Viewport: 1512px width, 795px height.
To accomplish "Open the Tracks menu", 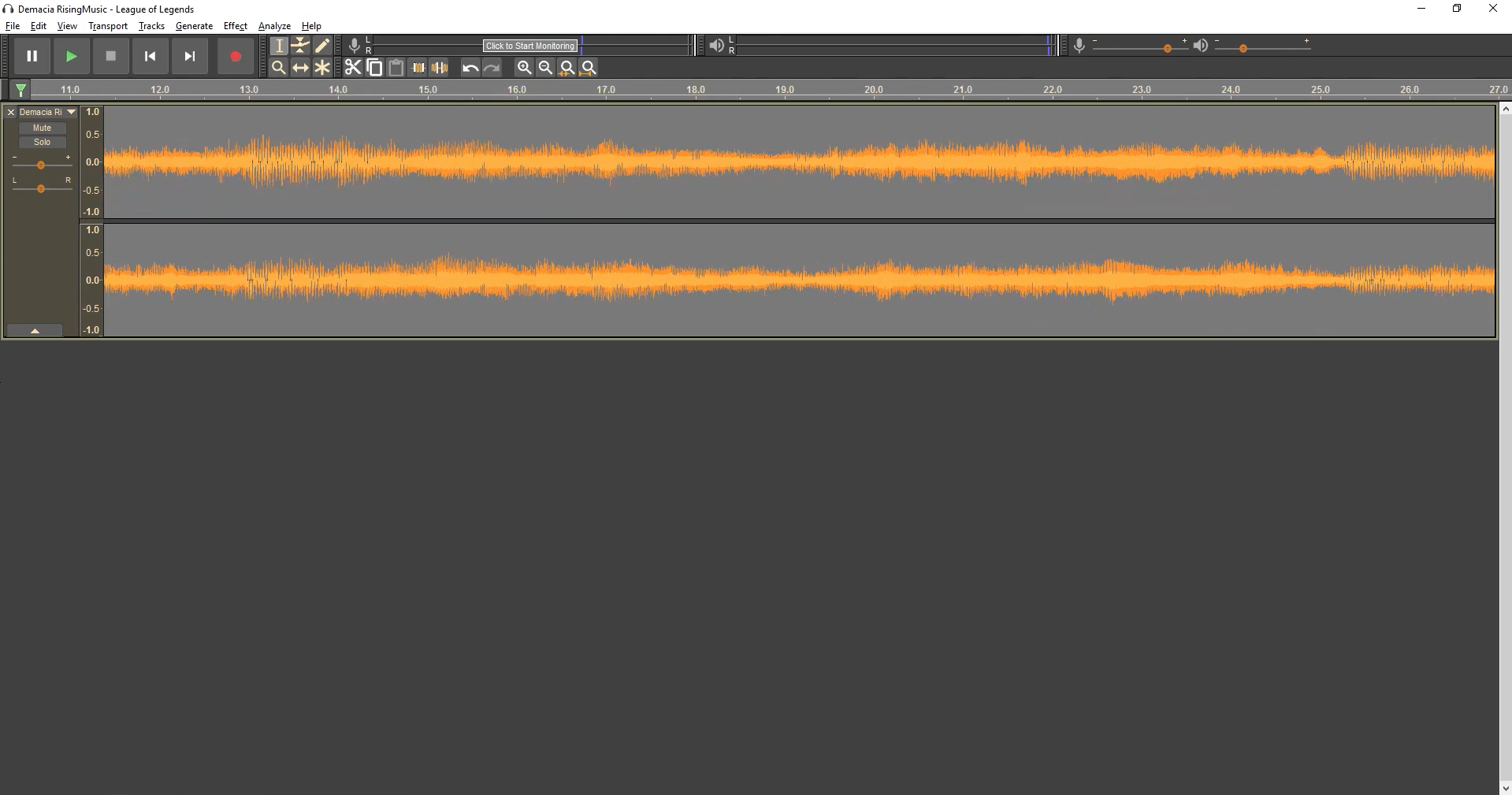I will click(151, 26).
